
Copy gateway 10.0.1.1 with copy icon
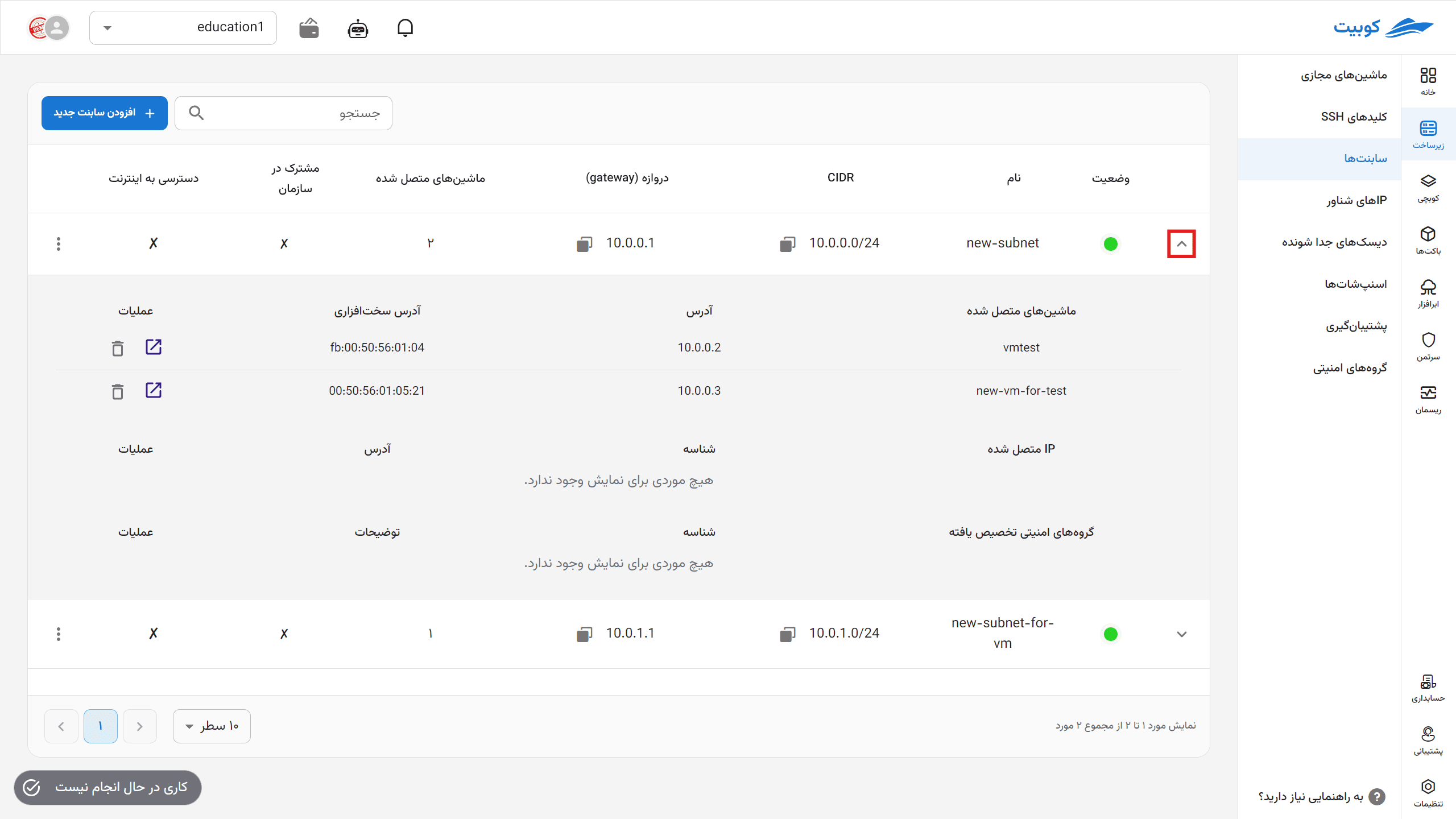pos(584,634)
